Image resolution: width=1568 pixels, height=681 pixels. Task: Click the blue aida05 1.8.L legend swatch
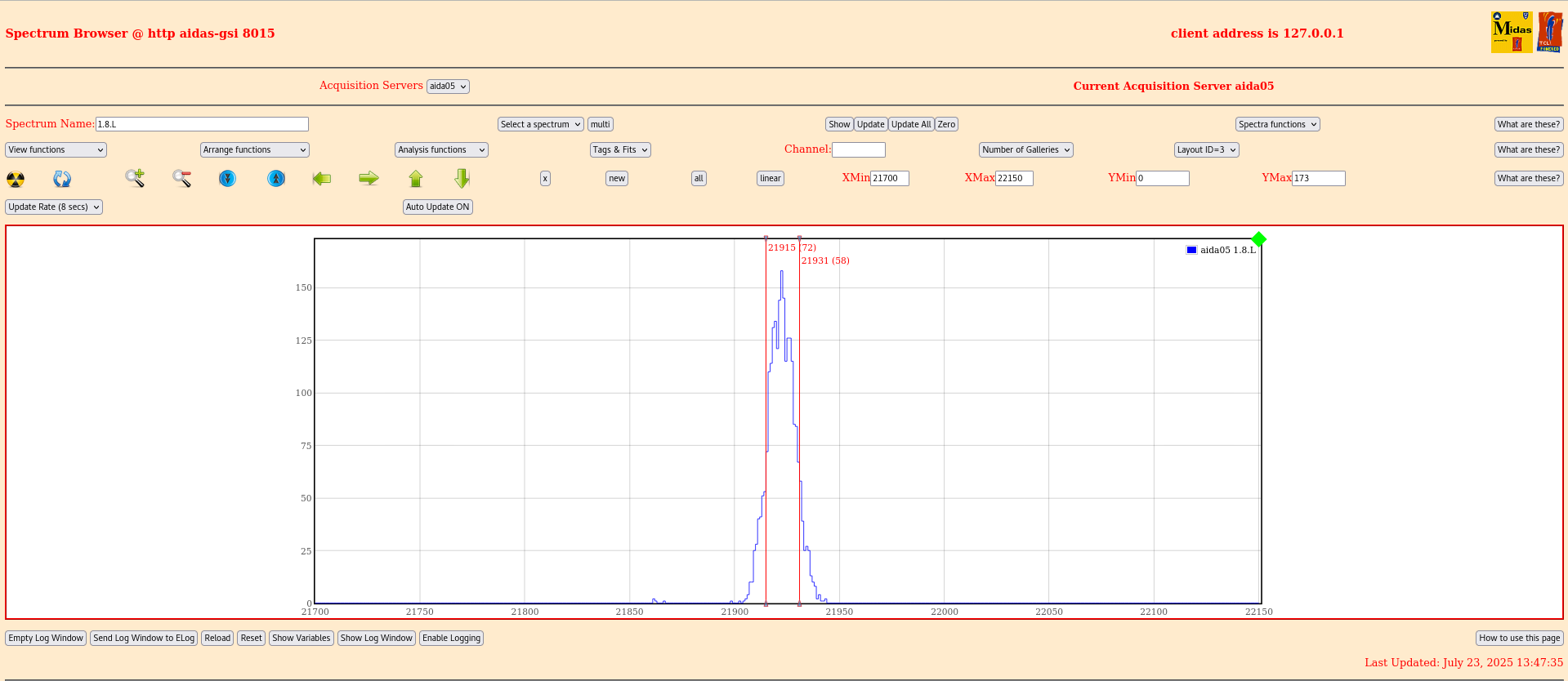coord(1191,251)
